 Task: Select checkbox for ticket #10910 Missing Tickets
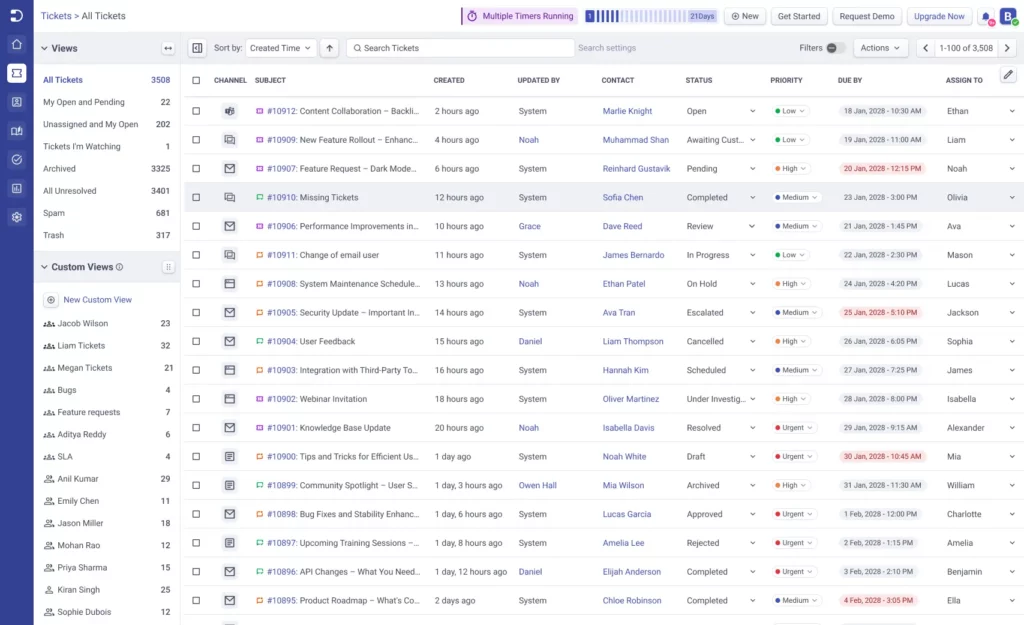click(196, 198)
